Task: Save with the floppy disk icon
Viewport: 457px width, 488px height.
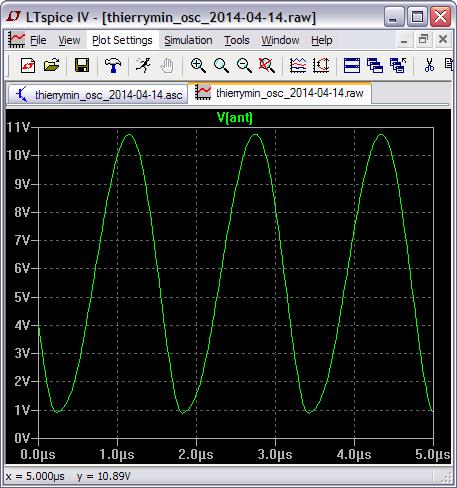Action: [82, 65]
